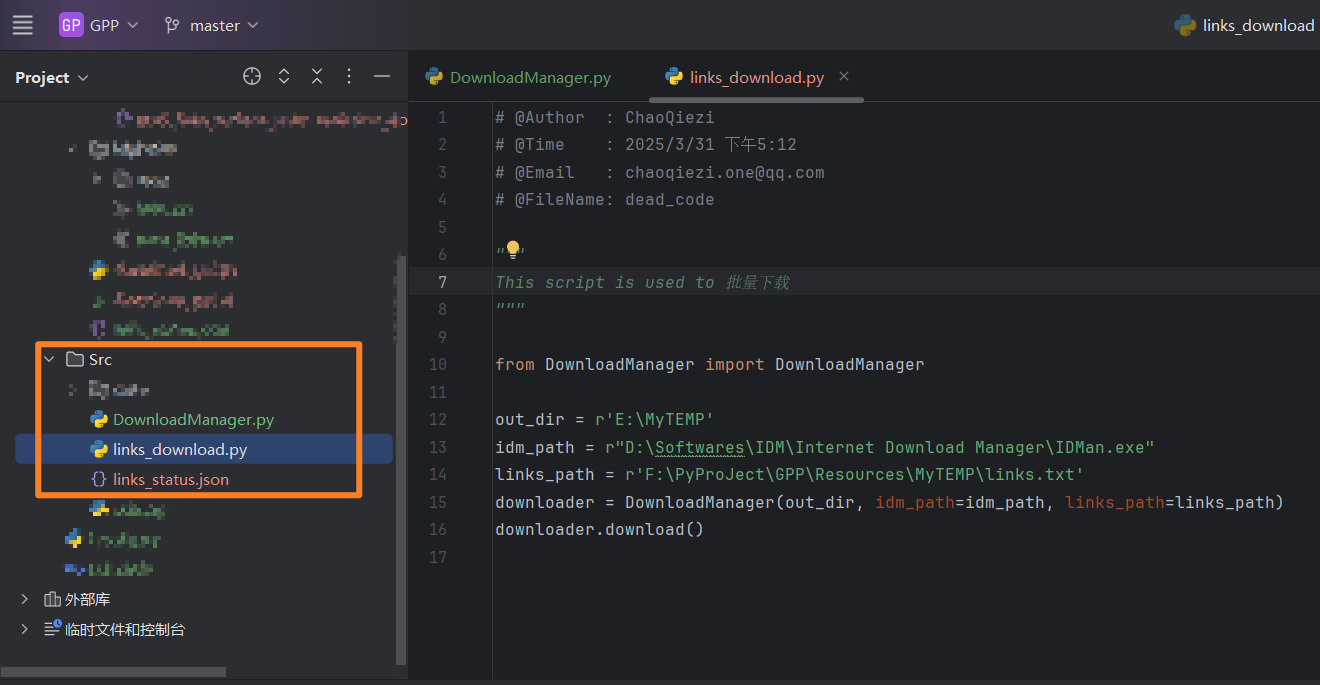
Task: Open the Project view dropdown
Action: [51, 76]
